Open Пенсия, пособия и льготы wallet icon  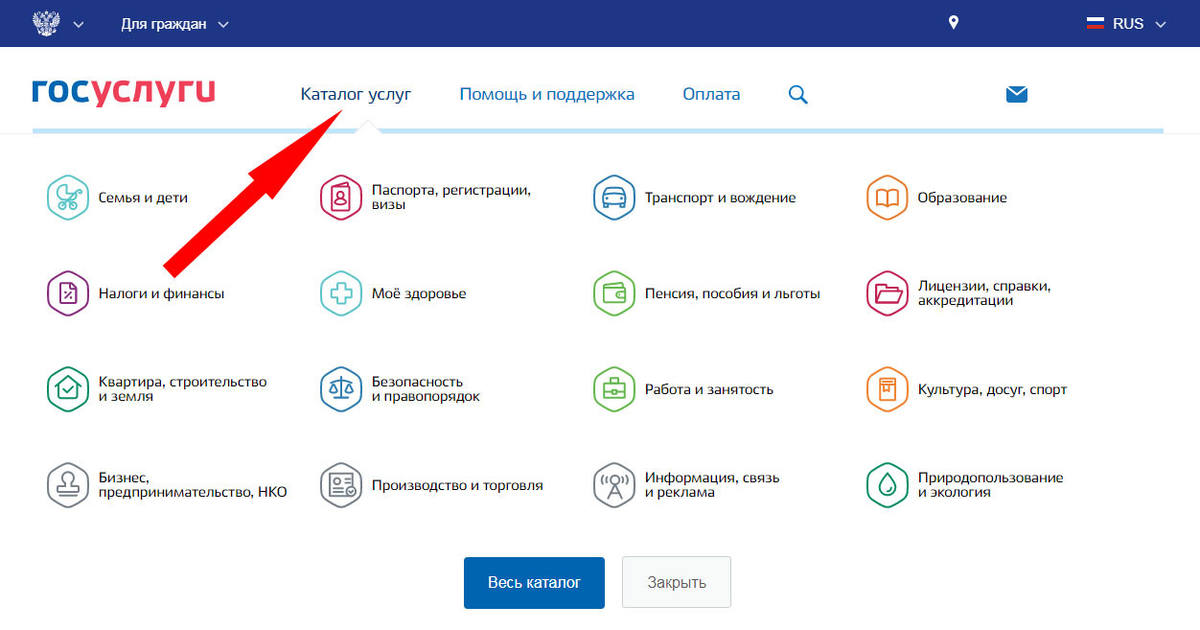(614, 293)
